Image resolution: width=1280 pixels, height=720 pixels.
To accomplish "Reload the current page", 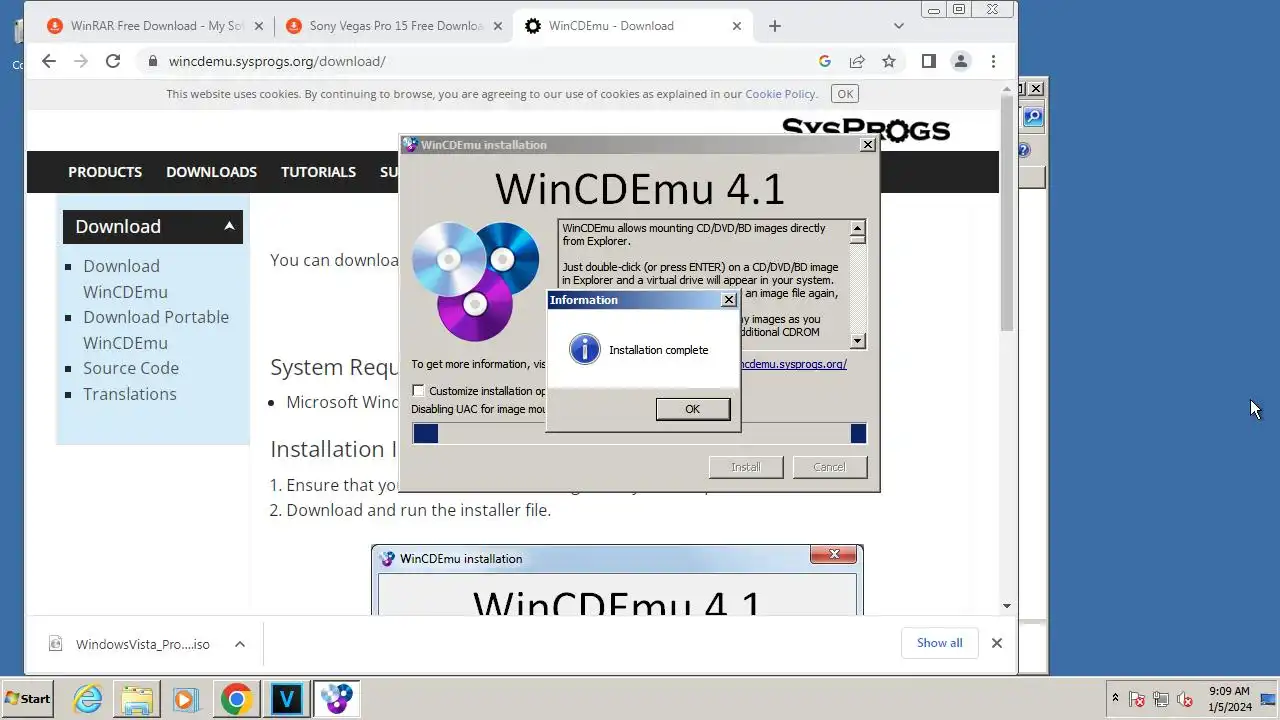I will point(113,61).
